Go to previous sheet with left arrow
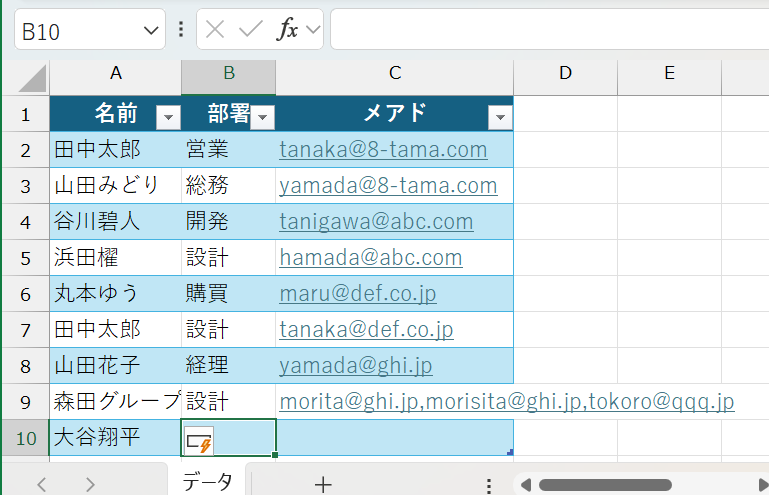 [x=42, y=484]
